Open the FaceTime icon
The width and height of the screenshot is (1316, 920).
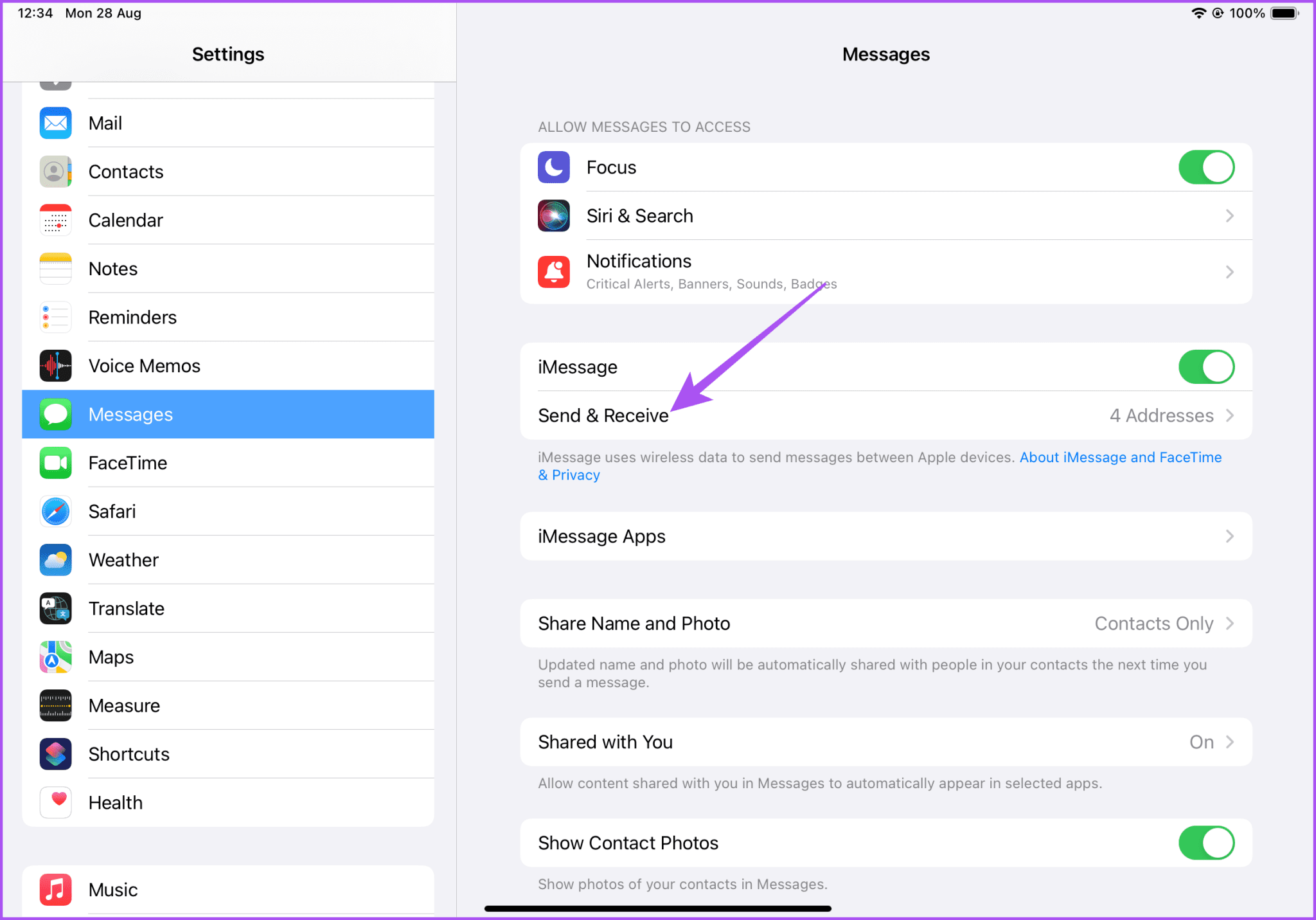(x=55, y=463)
